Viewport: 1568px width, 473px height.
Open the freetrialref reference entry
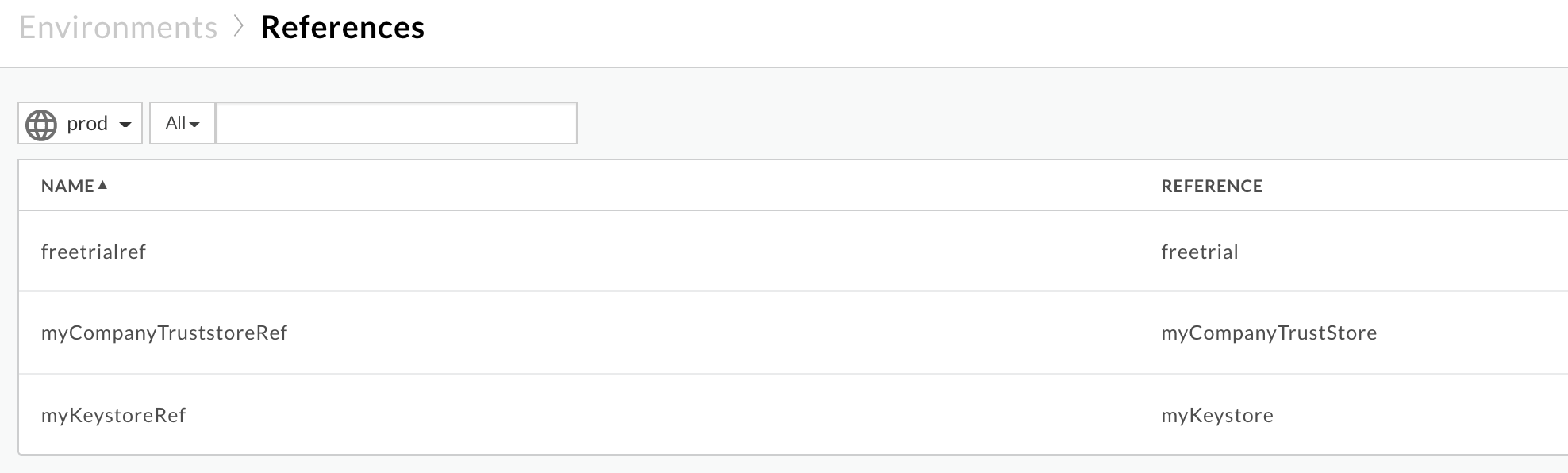pyautogui.click(x=94, y=252)
